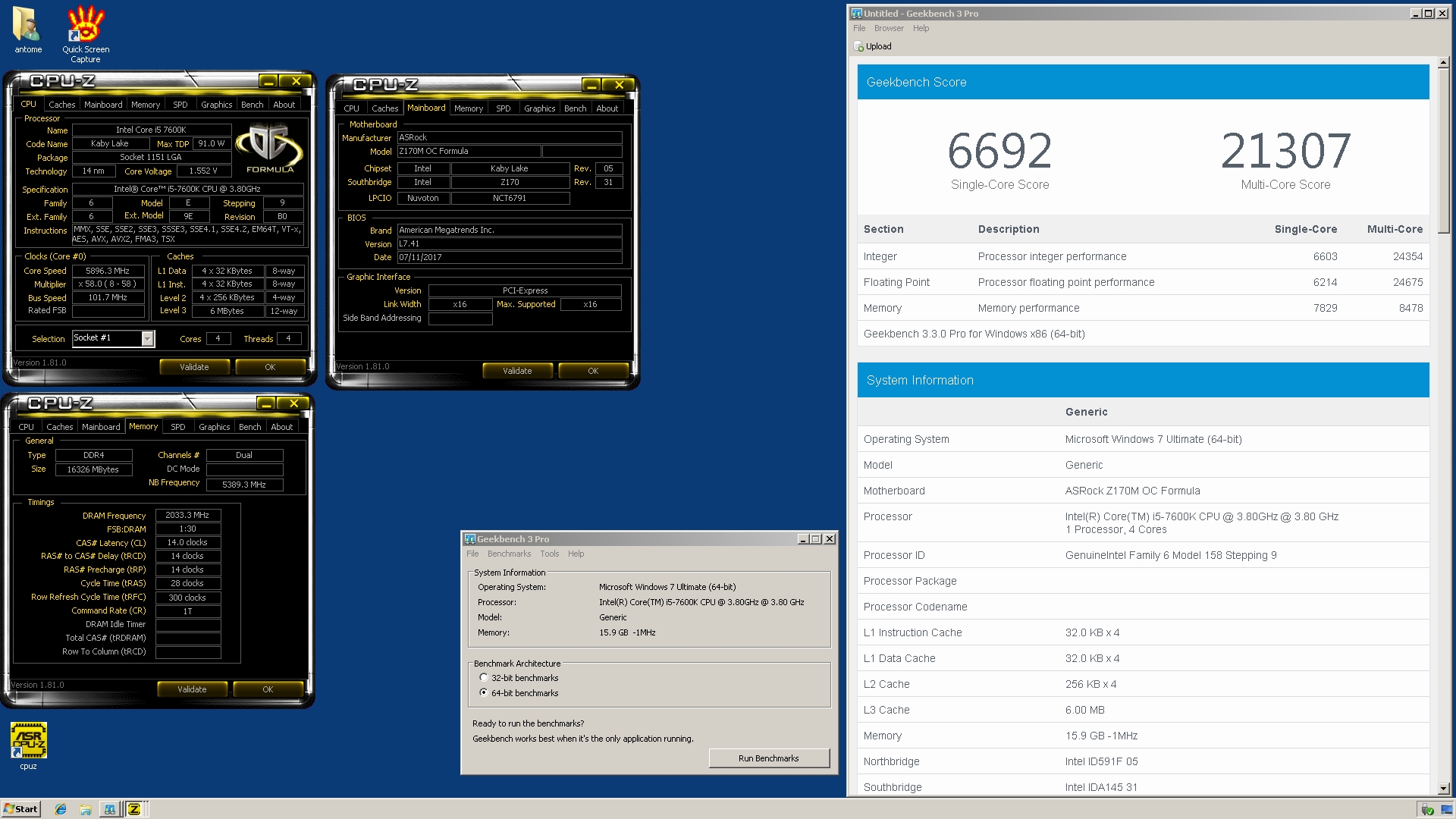Open the Tools menu in the small Geekbench window
1456x819 pixels.
[550, 554]
